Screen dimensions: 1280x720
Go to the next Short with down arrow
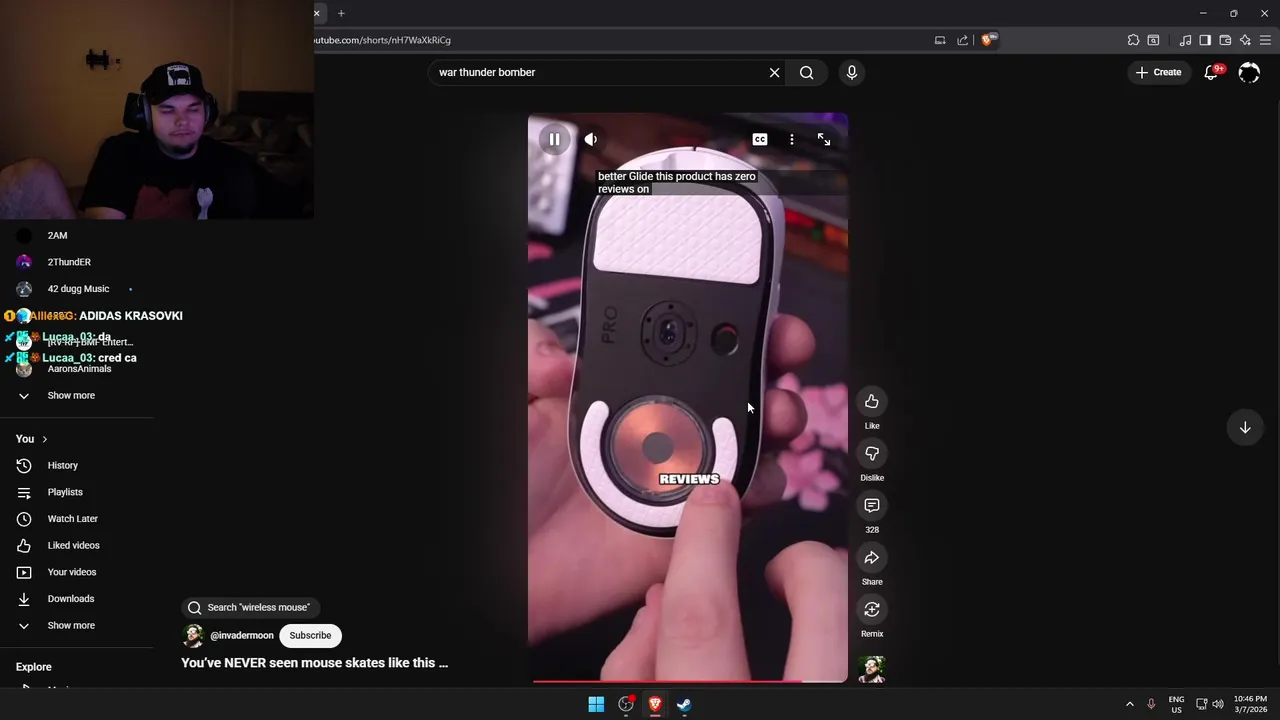click(1245, 428)
